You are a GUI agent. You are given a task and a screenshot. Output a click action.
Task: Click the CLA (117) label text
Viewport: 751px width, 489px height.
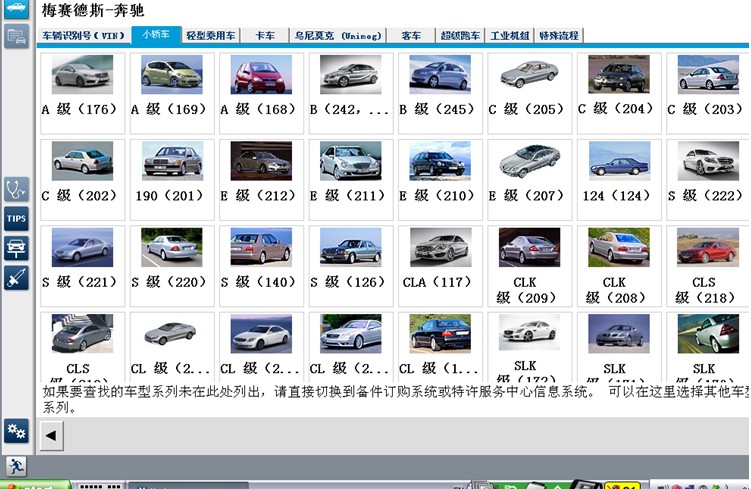click(x=437, y=282)
